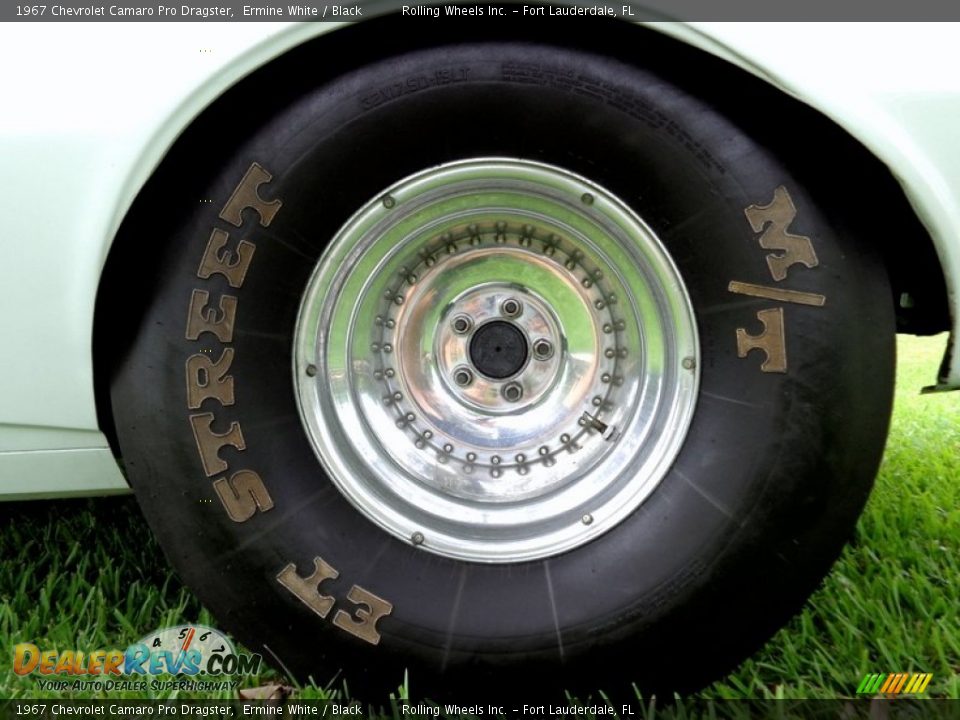Click the tire size text on upper sidewall
This screenshot has height=720, width=960.
point(415,88)
